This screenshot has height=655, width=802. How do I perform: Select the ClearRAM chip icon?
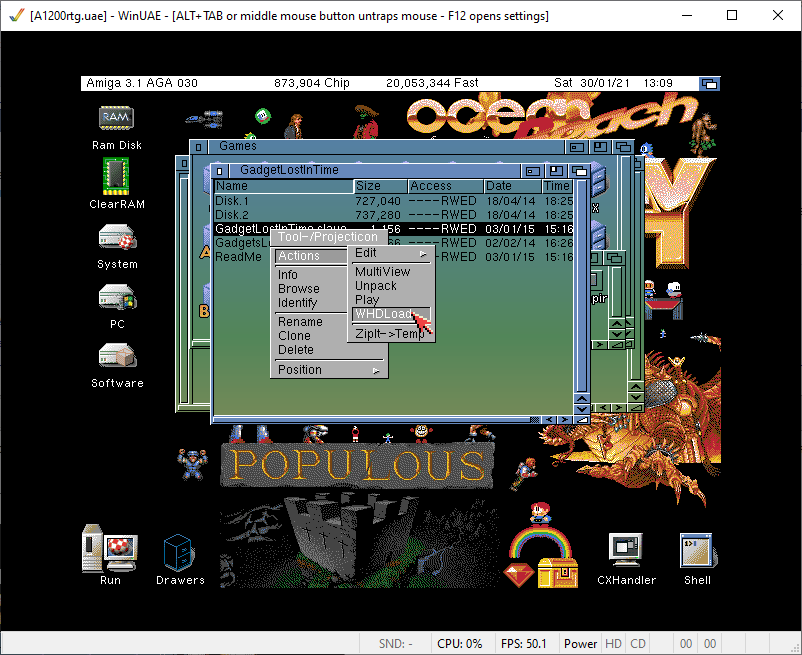pyautogui.click(x=116, y=176)
